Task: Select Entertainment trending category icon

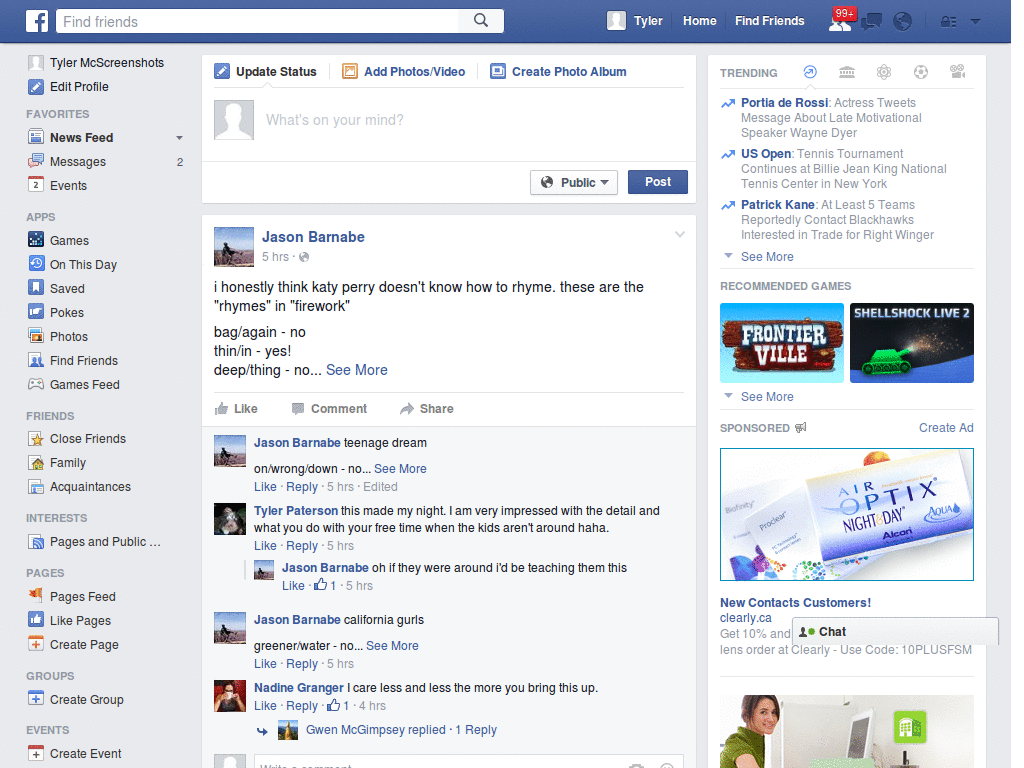Action: pyautogui.click(x=958, y=72)
